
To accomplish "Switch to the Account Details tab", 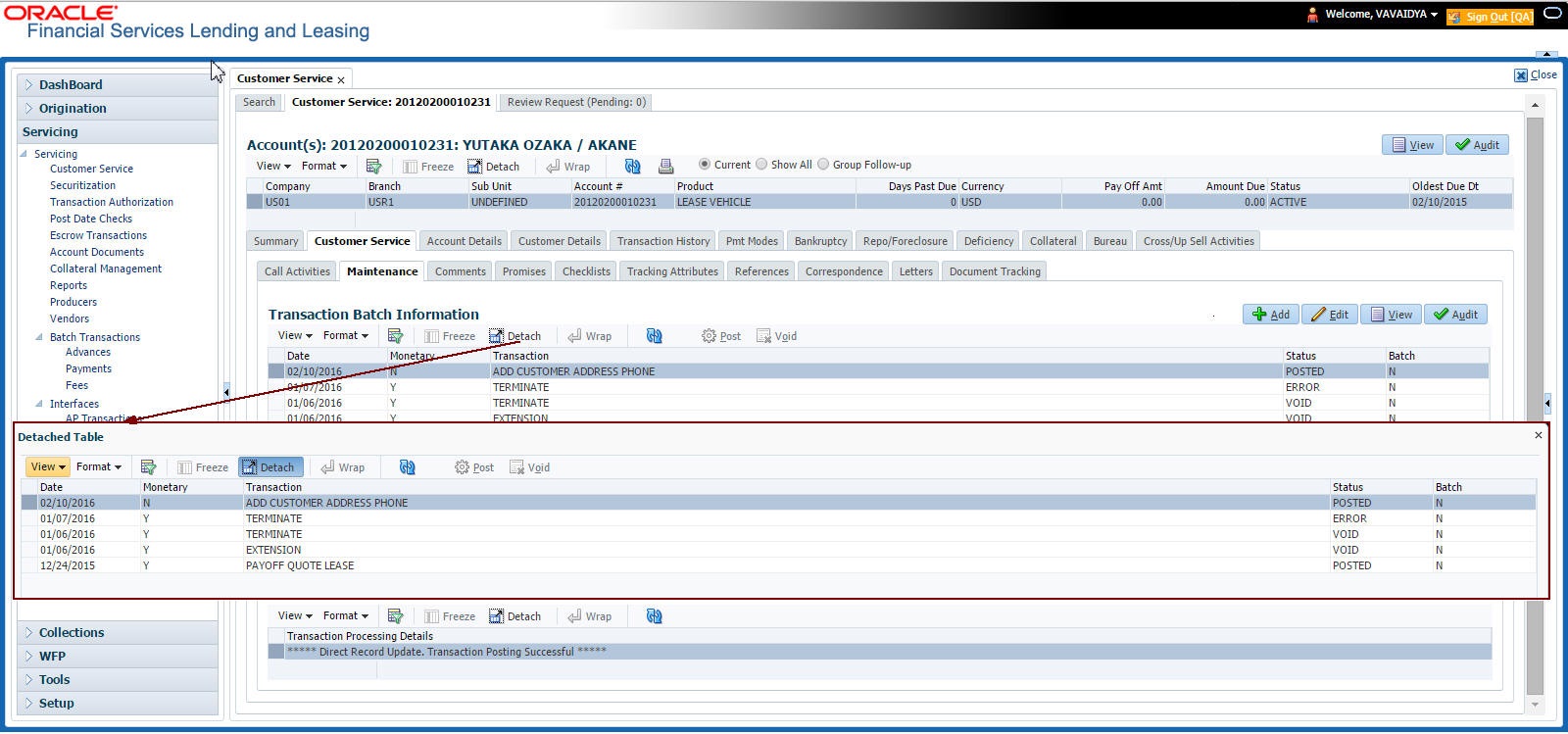I will pyautogui.click(x=464, y=241).
